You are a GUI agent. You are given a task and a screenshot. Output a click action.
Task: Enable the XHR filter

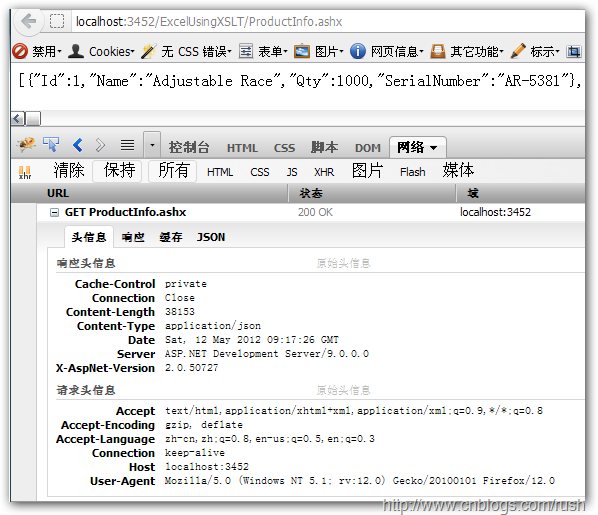tap(324, 172)
